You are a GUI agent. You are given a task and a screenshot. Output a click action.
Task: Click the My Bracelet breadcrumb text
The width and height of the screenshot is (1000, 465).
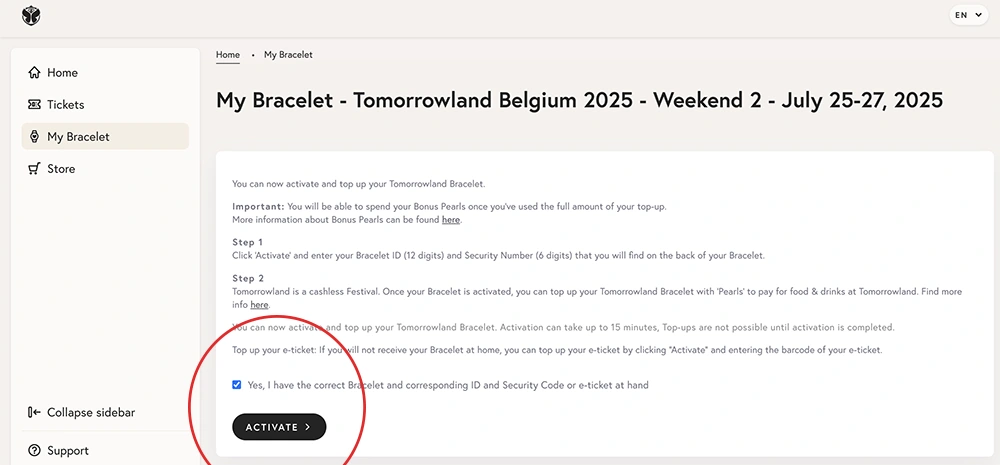[288, 55]
